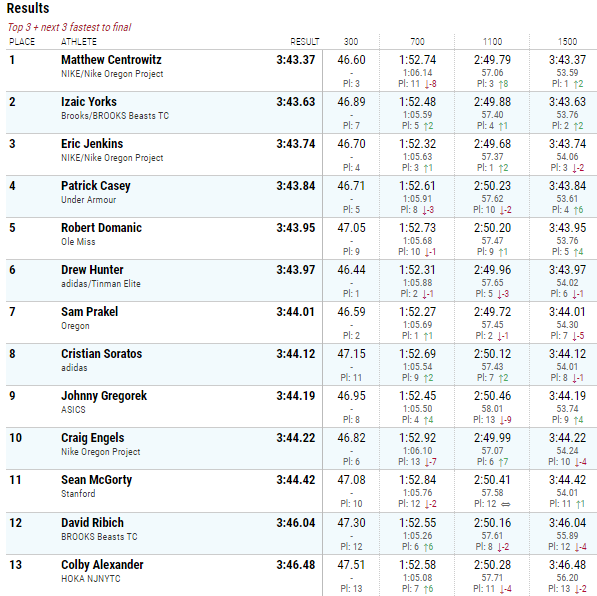Viewport: 597px width, 596px height.
Task: Click green up arrow in Centrowitz 1500 split
Action: (x=576, y=84)
